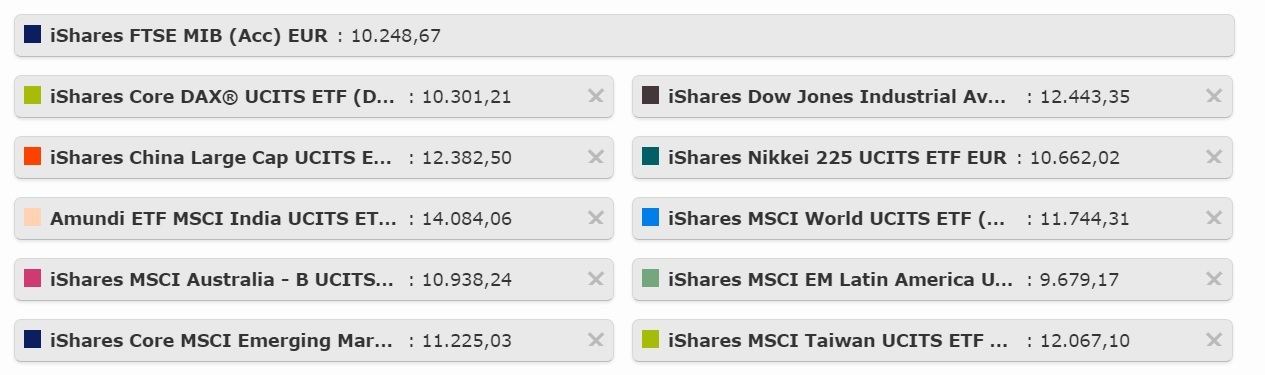The height and width of the screenshot is (375, 1265).
Task: Click the blue MSCI World color swatch
Action: tap(650, 217)
